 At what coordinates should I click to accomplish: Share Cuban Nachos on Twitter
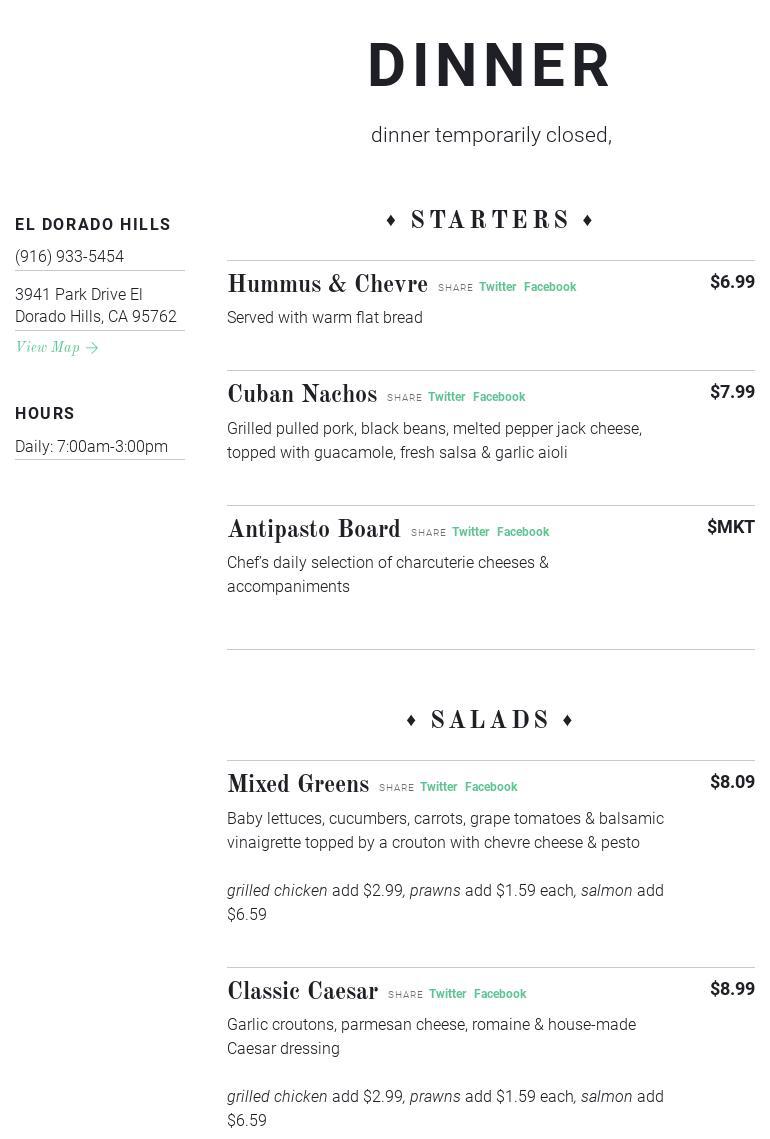(x=446, y=397)
